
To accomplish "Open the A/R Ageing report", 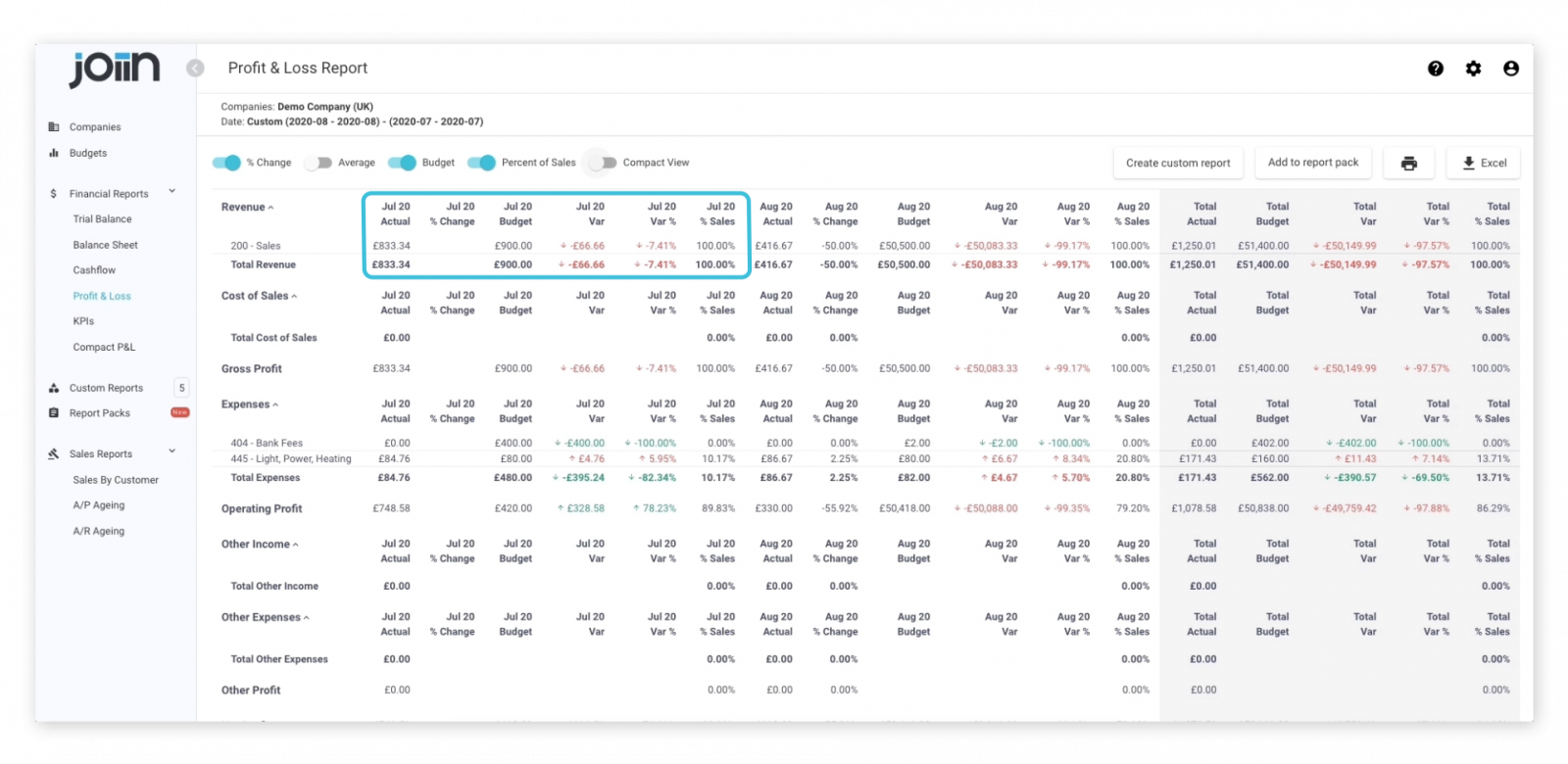I will [99, 531].
